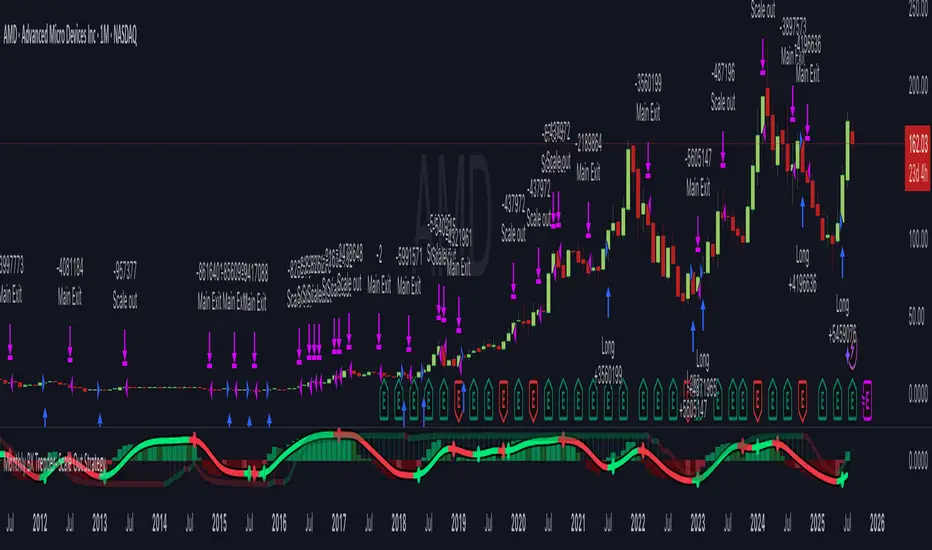The image size is (932, 550).
Task: Click the 23d 4h bar countdown label
Action: tap(918, 174)
